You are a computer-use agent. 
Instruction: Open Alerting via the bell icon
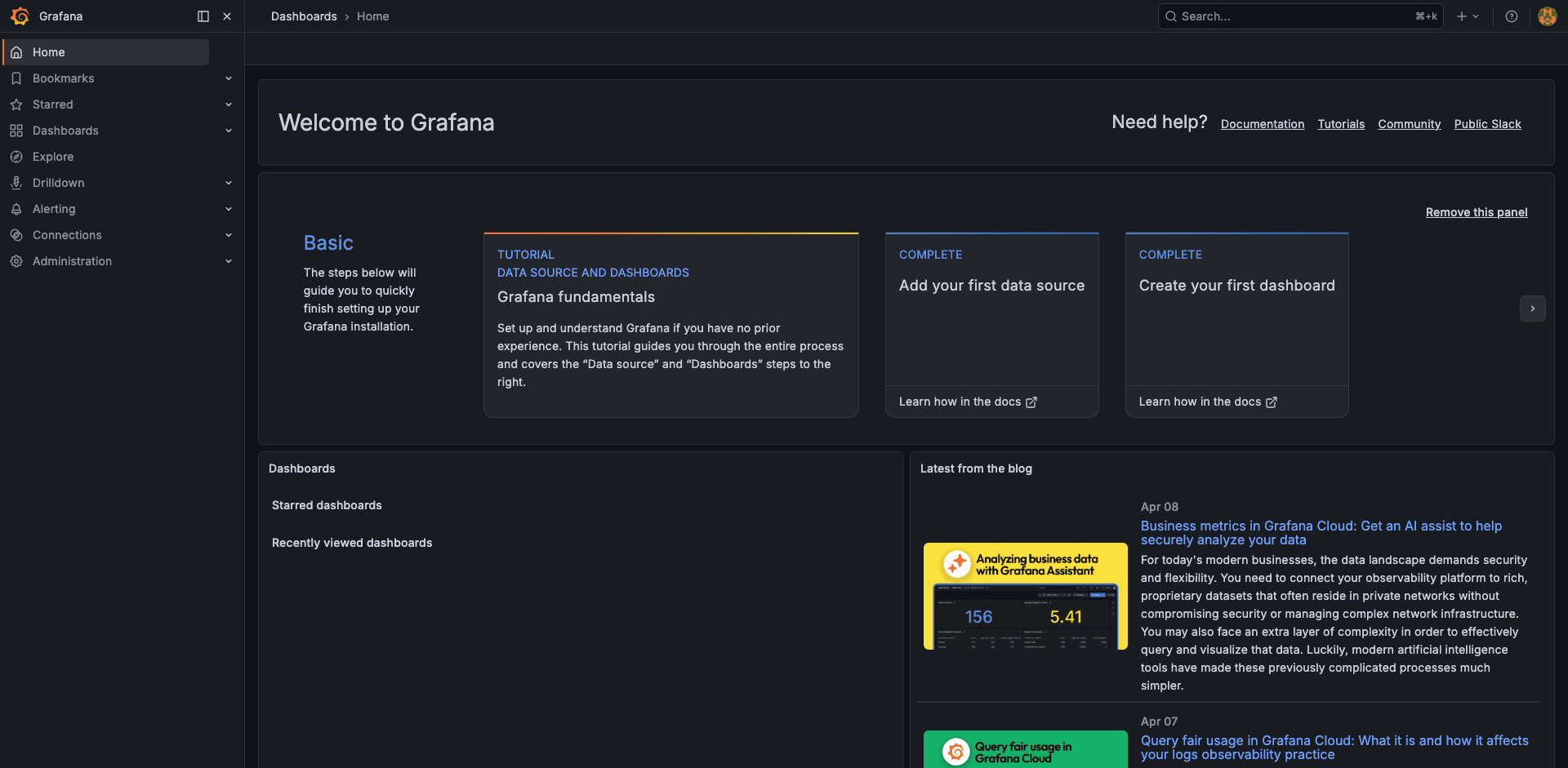pyautogui.click(x=16, y=209)
